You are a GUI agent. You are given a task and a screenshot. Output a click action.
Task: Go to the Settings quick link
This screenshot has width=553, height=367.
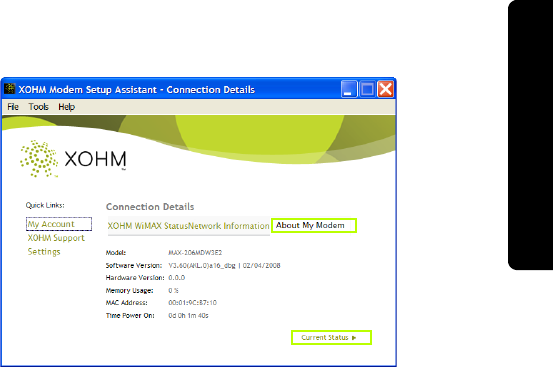tap(44, 252)
